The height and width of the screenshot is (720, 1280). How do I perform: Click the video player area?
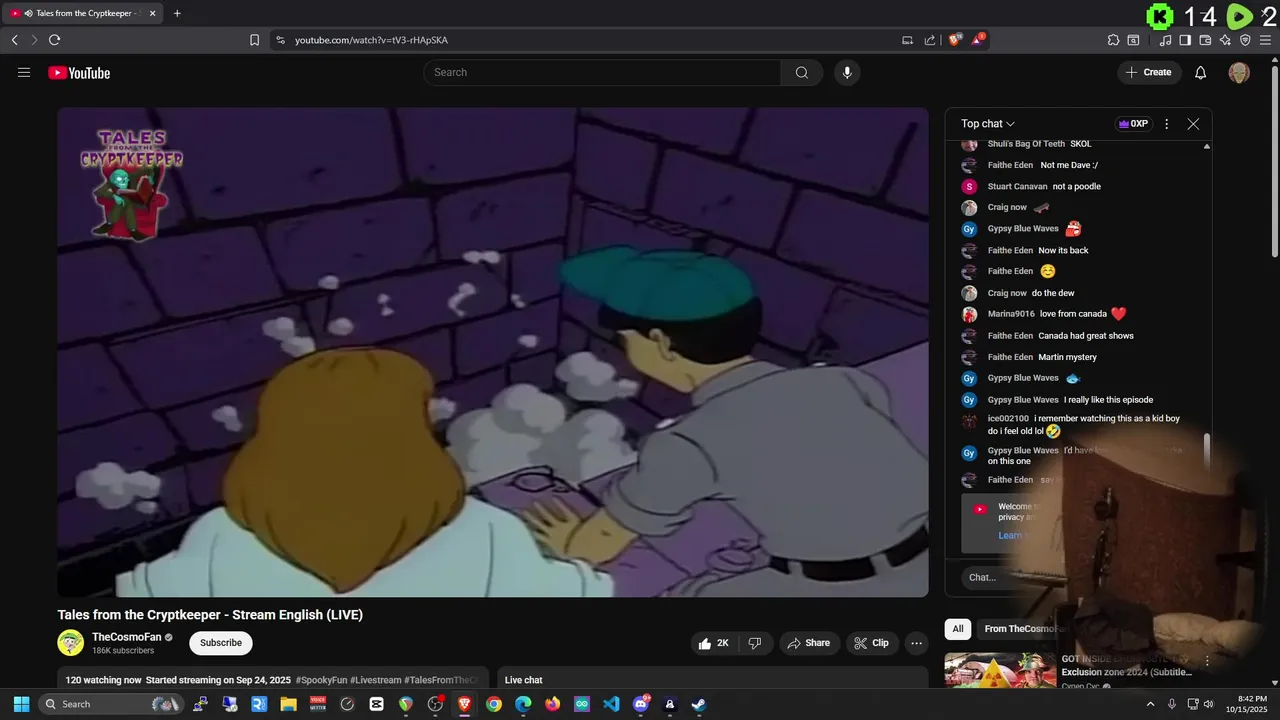(493, 352)
